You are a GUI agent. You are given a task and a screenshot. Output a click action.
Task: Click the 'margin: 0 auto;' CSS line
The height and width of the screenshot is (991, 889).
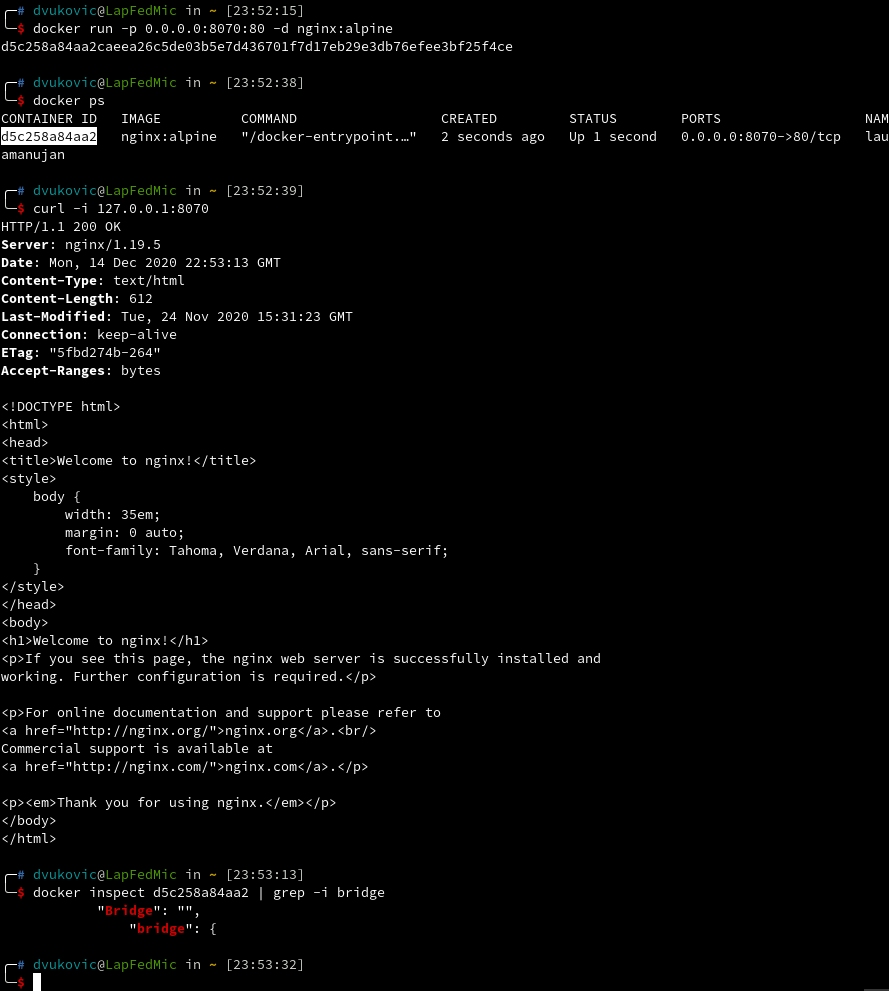tap(124, 533)
